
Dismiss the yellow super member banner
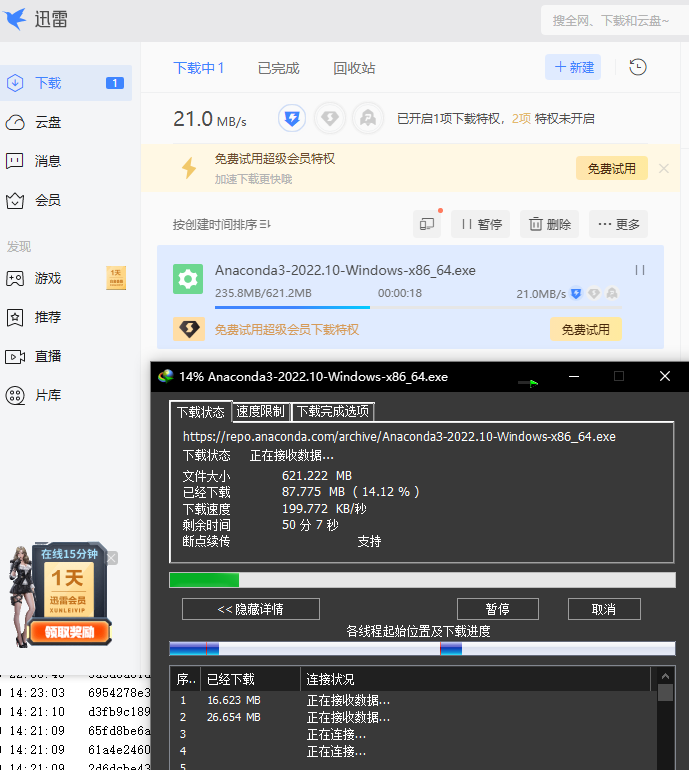[x=663, y=168]
